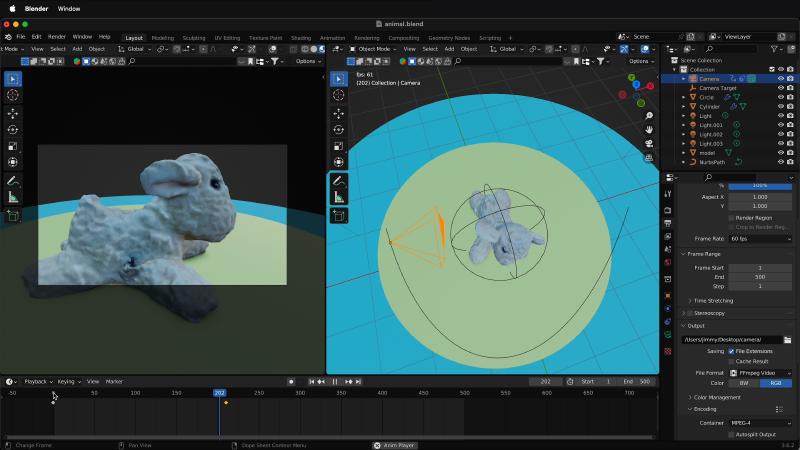Open the Keying menu in timeline
The height and width of the screenshot is (450, 800).
[68, 382]
